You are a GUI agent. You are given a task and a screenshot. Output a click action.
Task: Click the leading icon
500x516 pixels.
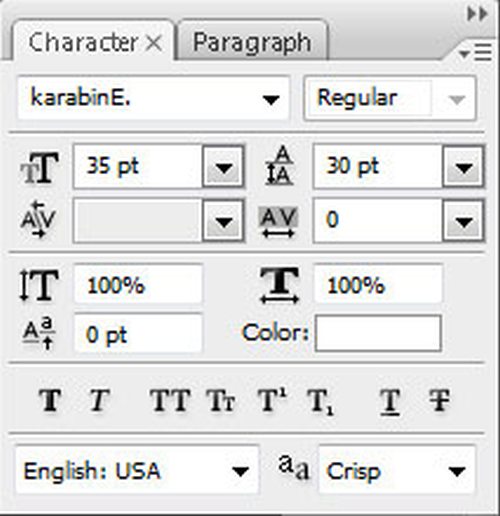click(279, 165)
